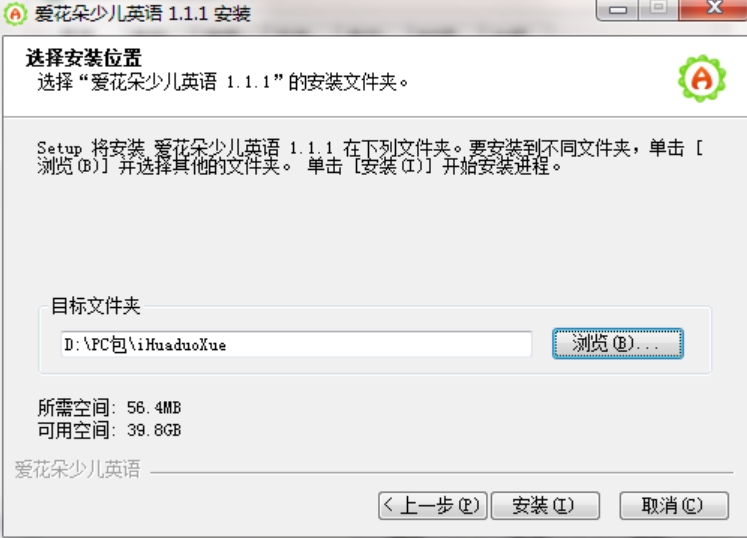Click the 可用空间: 39.8GB text
This screenshot has height=538, width=747.
pyautogui.click(x=109, y=430)
